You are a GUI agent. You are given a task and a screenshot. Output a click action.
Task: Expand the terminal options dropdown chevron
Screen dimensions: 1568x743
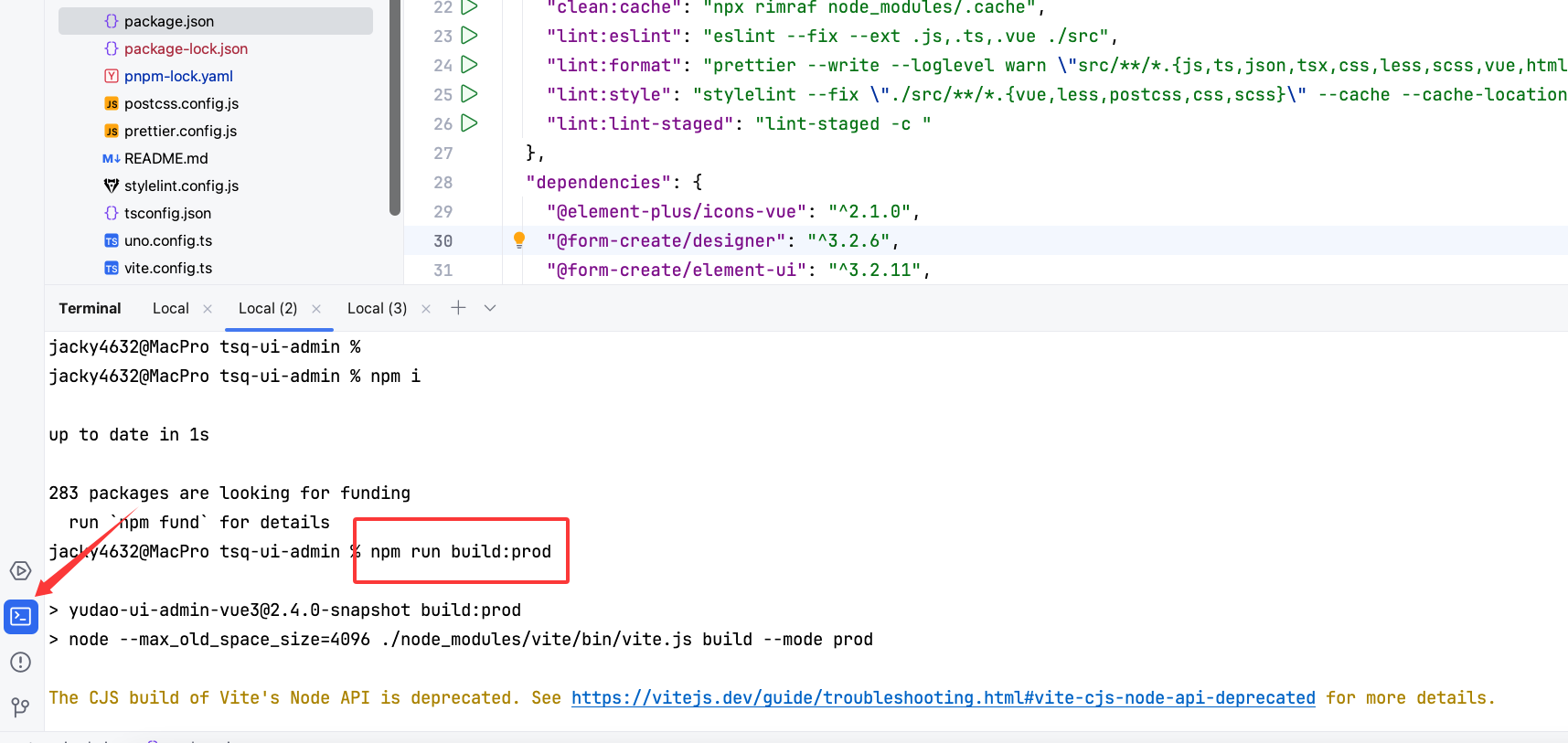(490, 308)
